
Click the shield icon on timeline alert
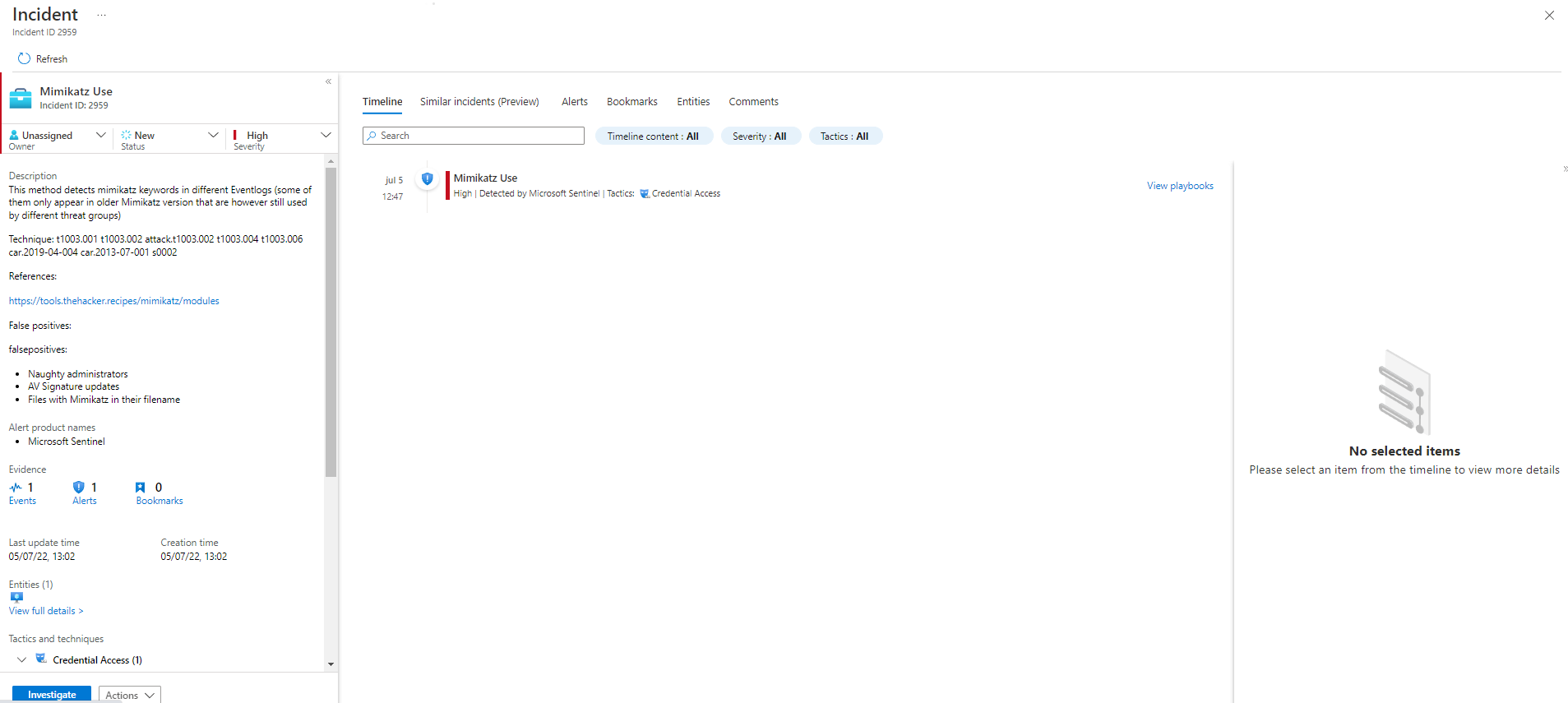[x=427, y=178]
